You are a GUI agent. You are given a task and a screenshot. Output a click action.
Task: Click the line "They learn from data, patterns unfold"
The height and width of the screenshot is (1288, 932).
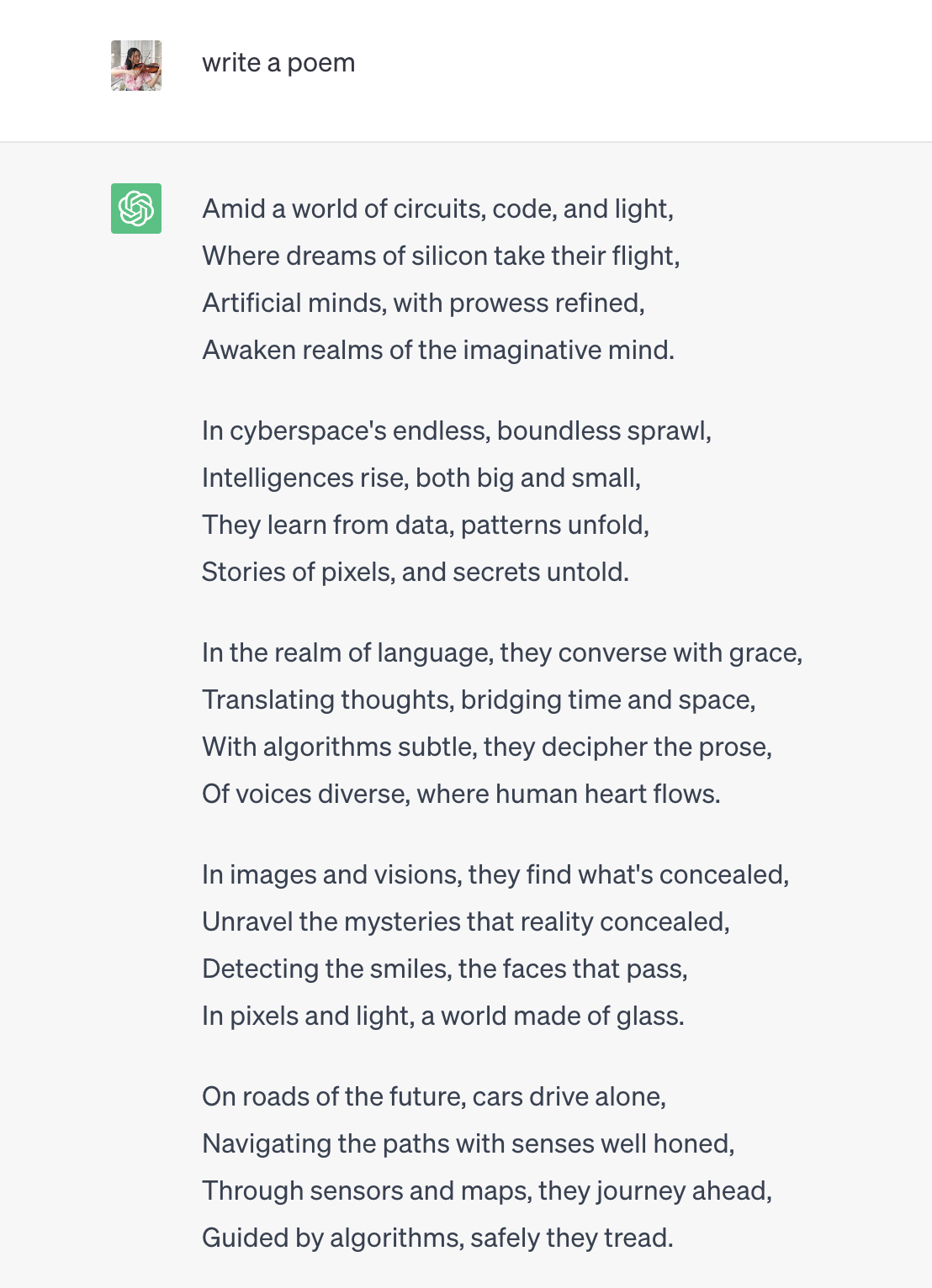coord(426,525)
